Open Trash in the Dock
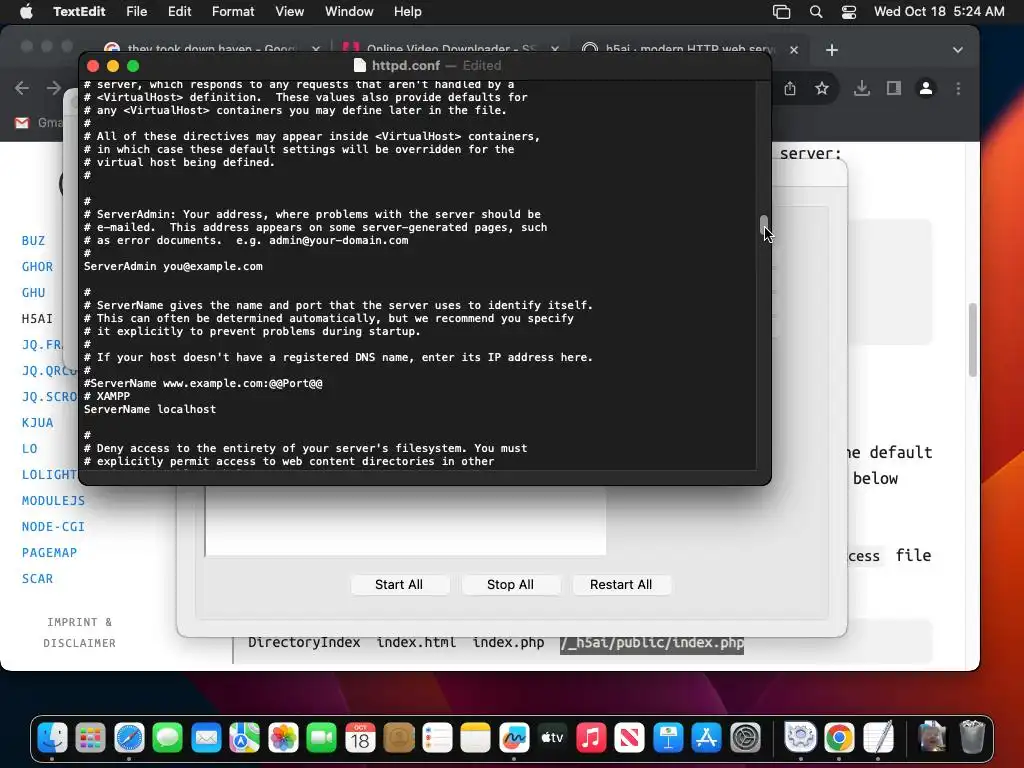The width and height of the screenshot is (1024, 768). [972, 738]
